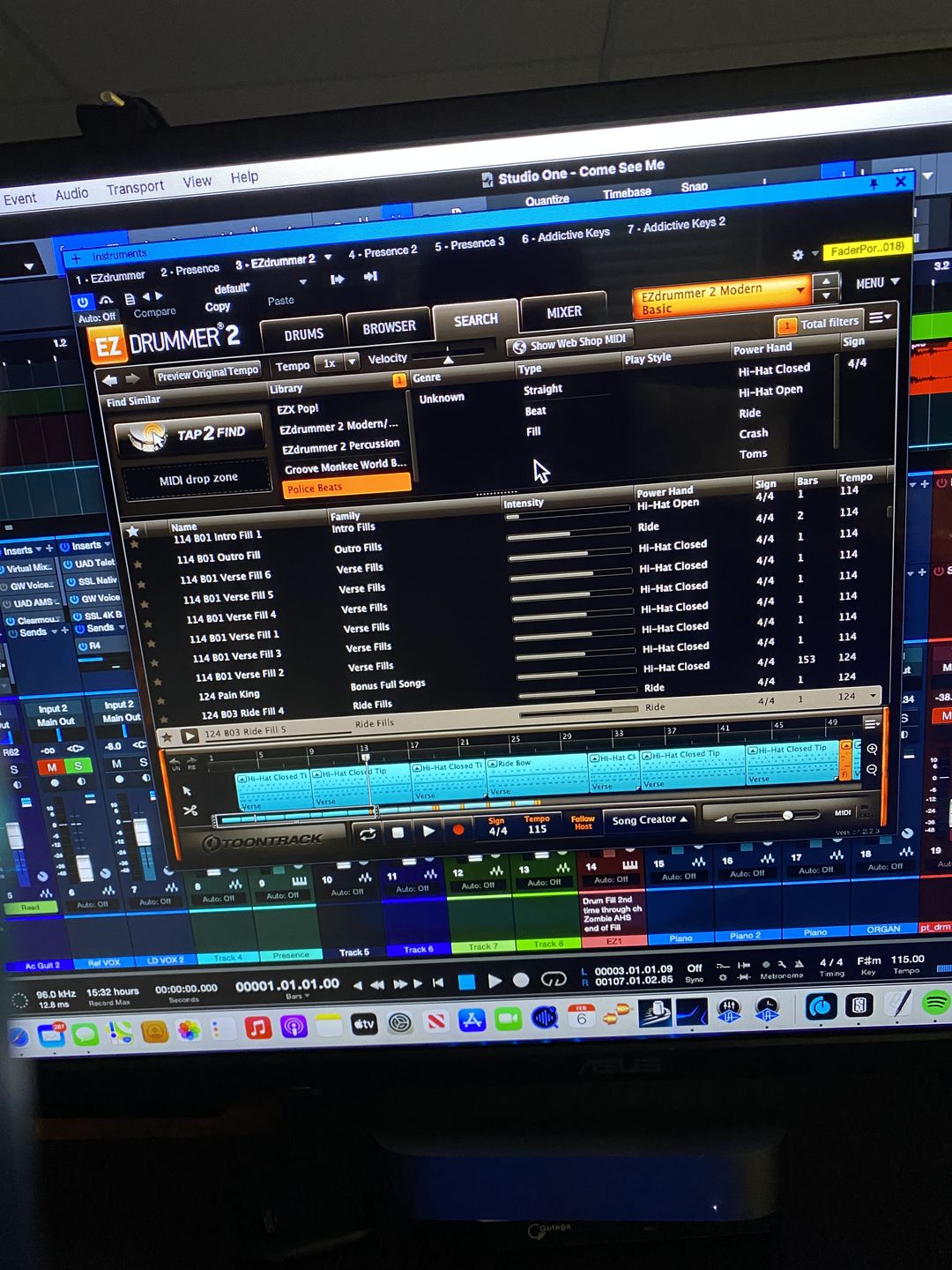Open the search filters list menu icon
This screenshot has height=1270, width=952.
(x=880, y=317)
